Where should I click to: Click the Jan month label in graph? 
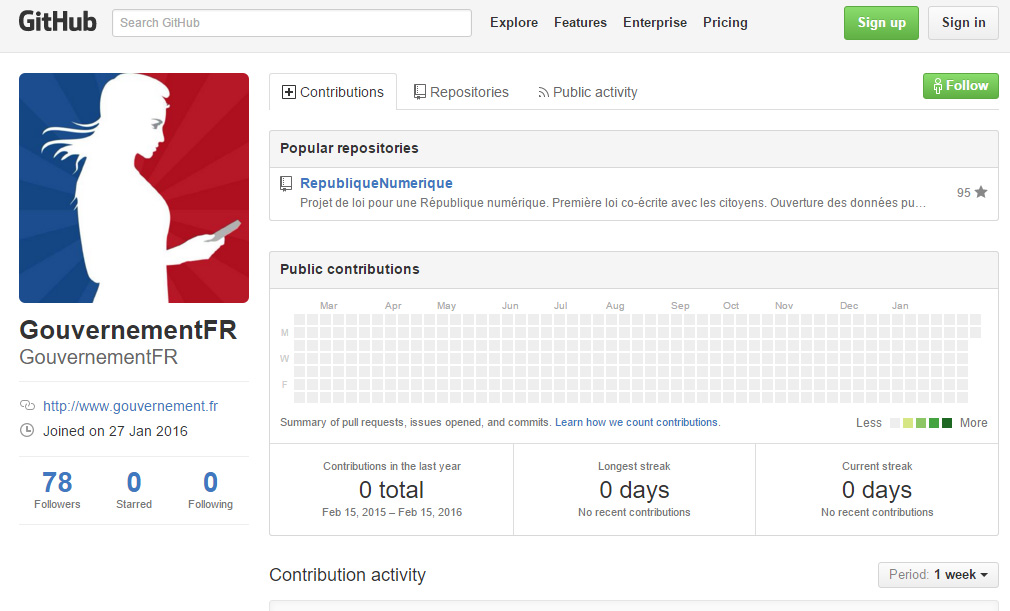click(900, 305)
